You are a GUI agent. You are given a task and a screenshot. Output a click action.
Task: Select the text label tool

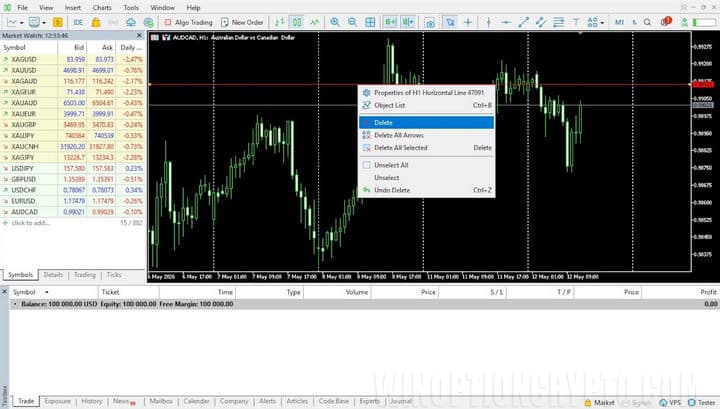click(x=576, y=22)
